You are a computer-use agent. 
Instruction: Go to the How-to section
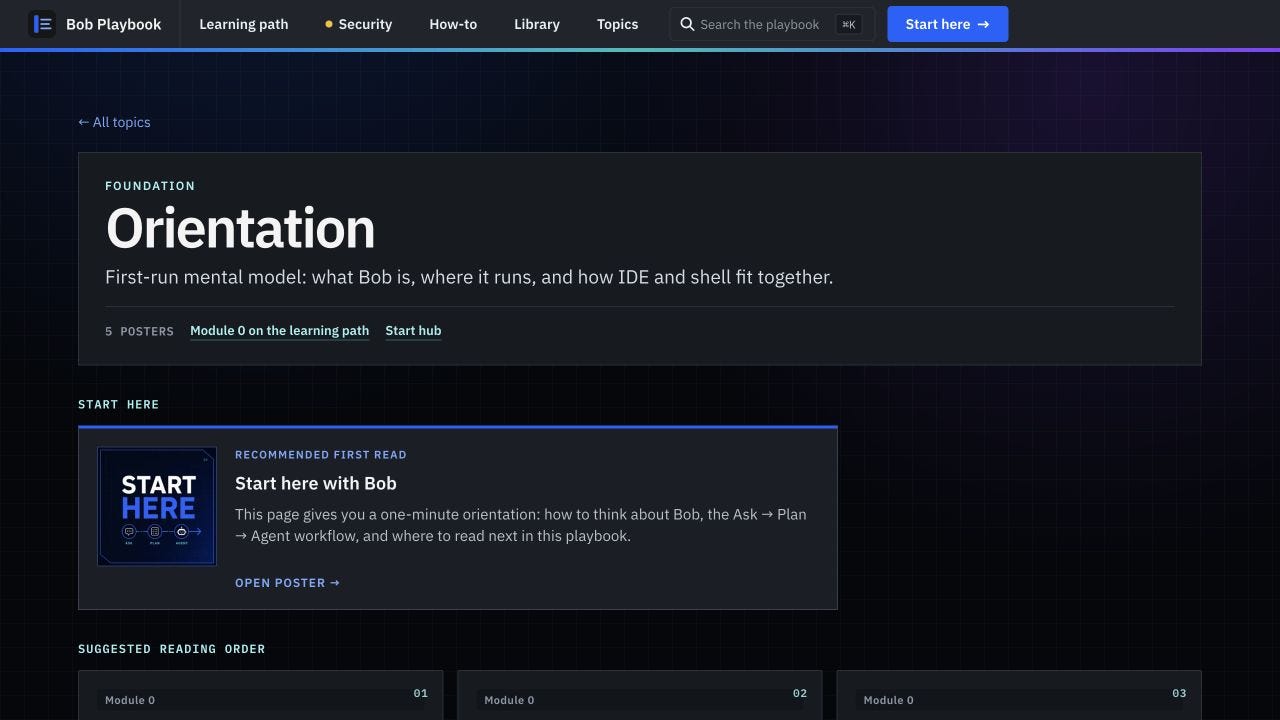pyautogui.click(x=453, y=24)
